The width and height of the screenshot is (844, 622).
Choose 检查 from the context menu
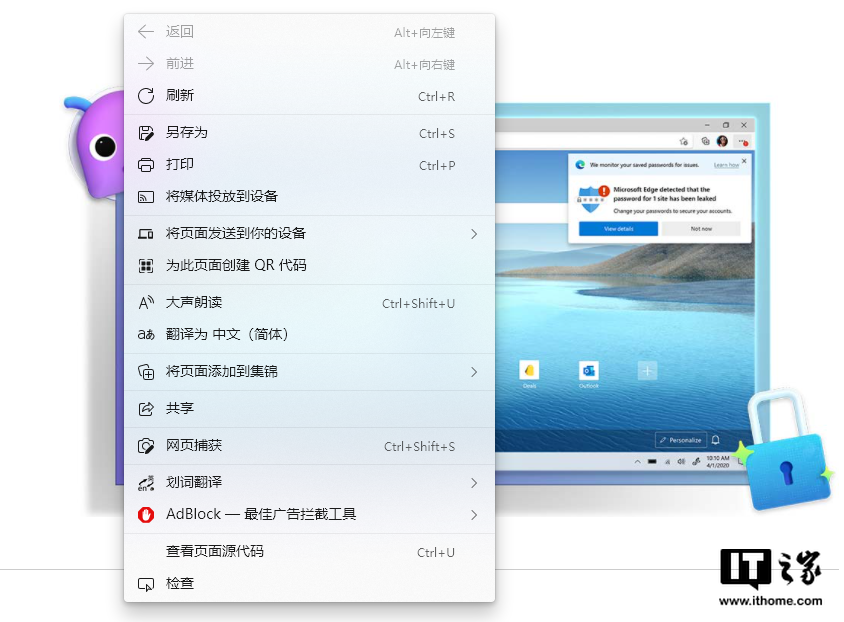[310, 584]
